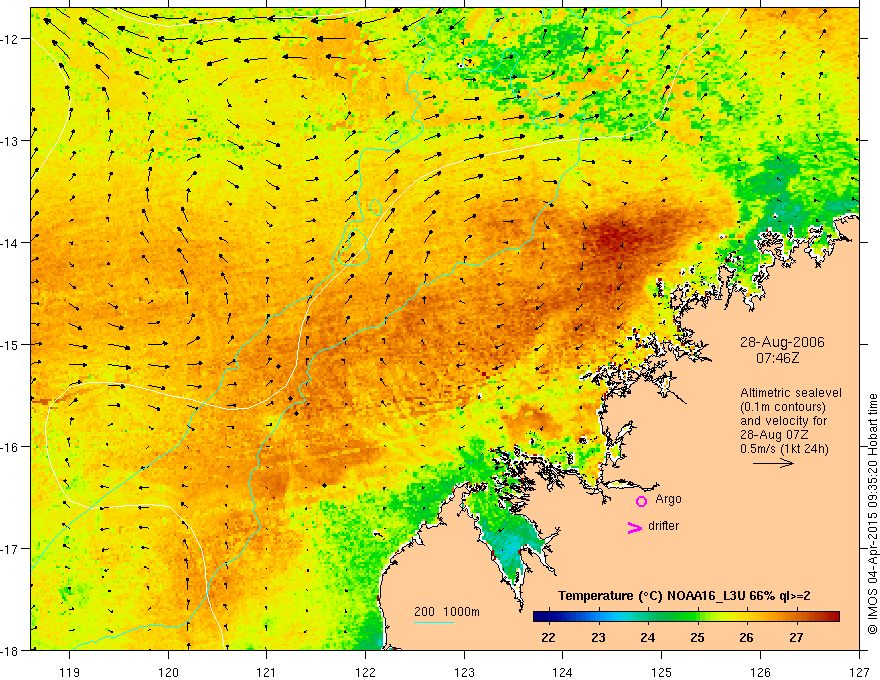The image size is (880, 680).
Task: Click the date label 28-Aug-2006
Action: pyautogui.click(x=782, y=342)
